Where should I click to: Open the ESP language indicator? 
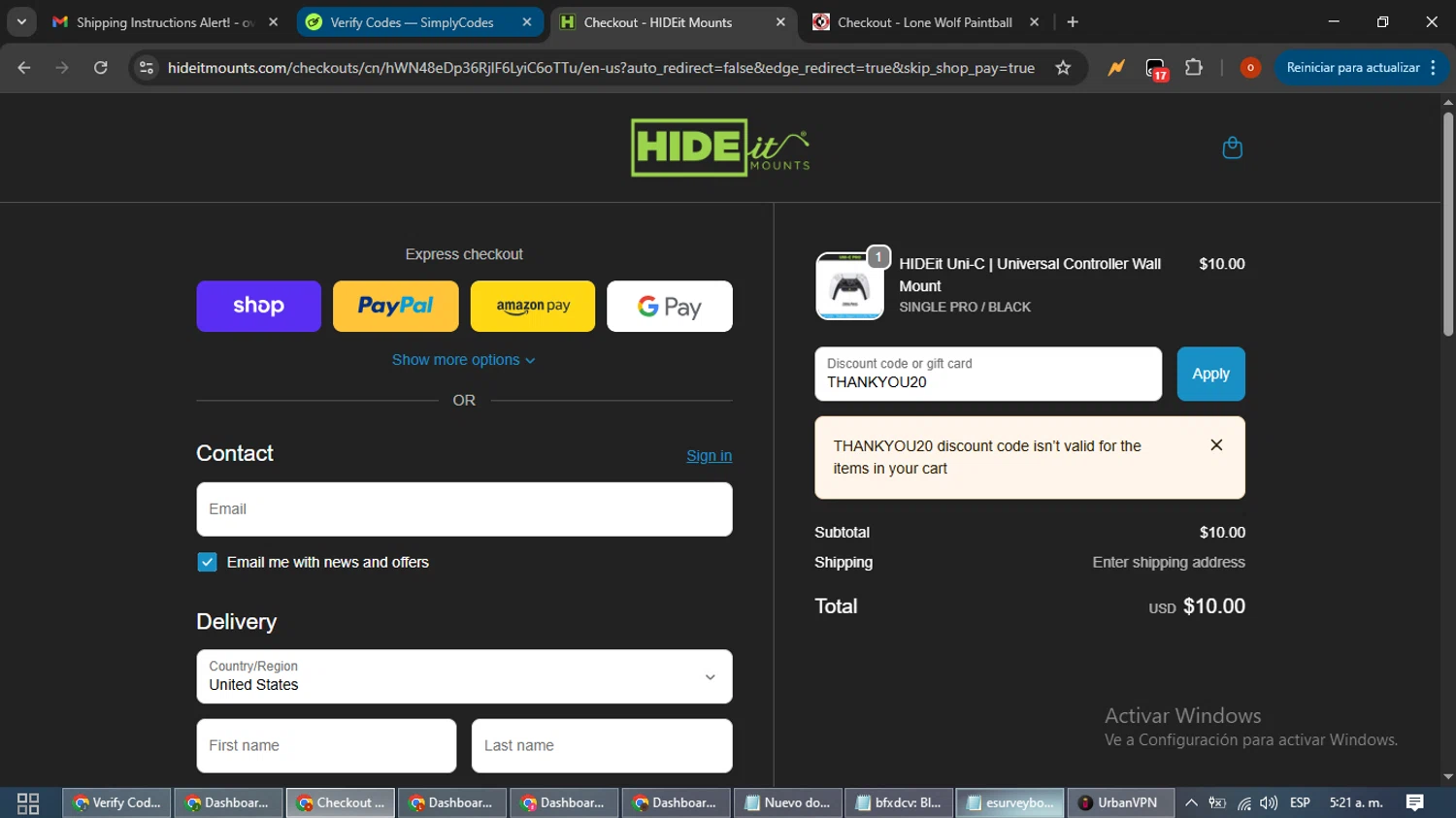1300,803
